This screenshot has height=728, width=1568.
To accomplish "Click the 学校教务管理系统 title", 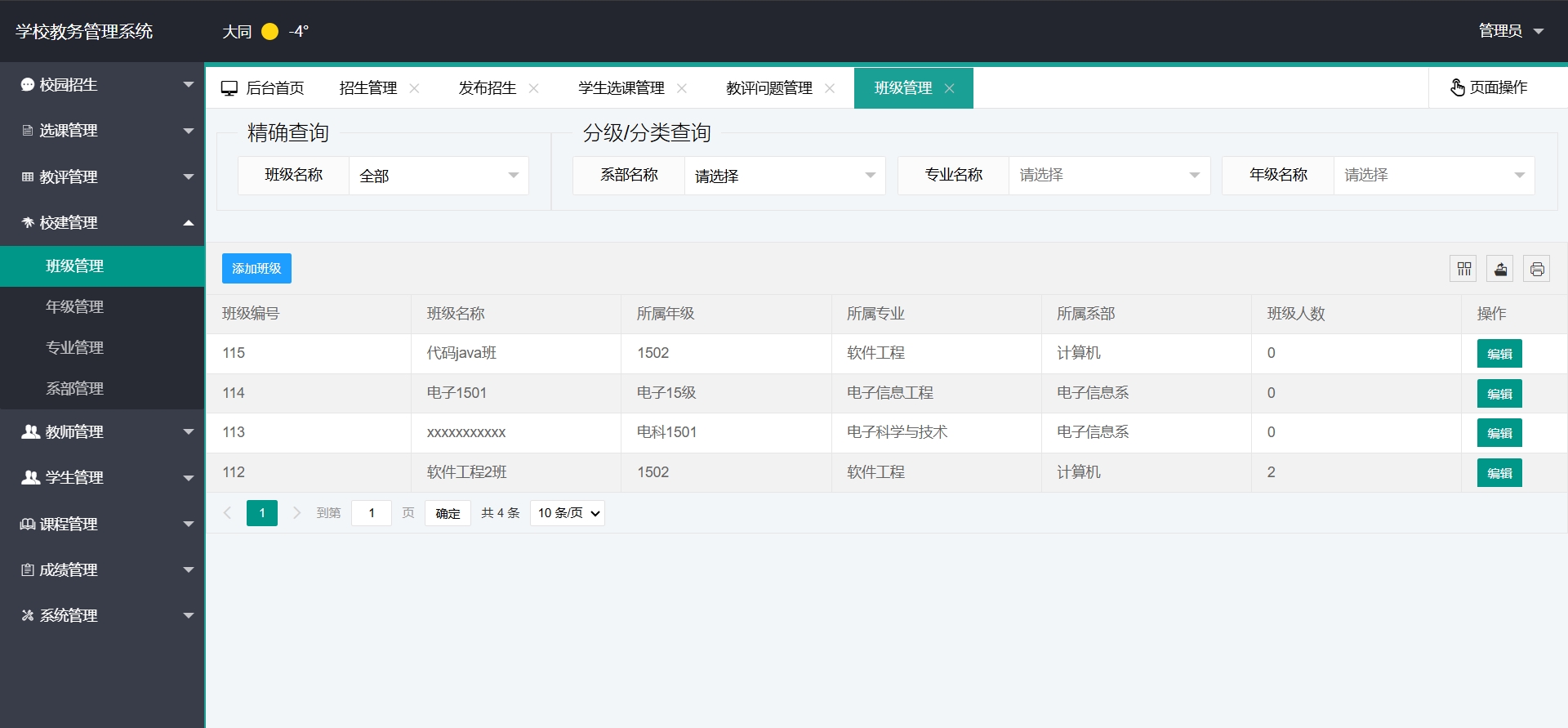I will pos(84,31).
